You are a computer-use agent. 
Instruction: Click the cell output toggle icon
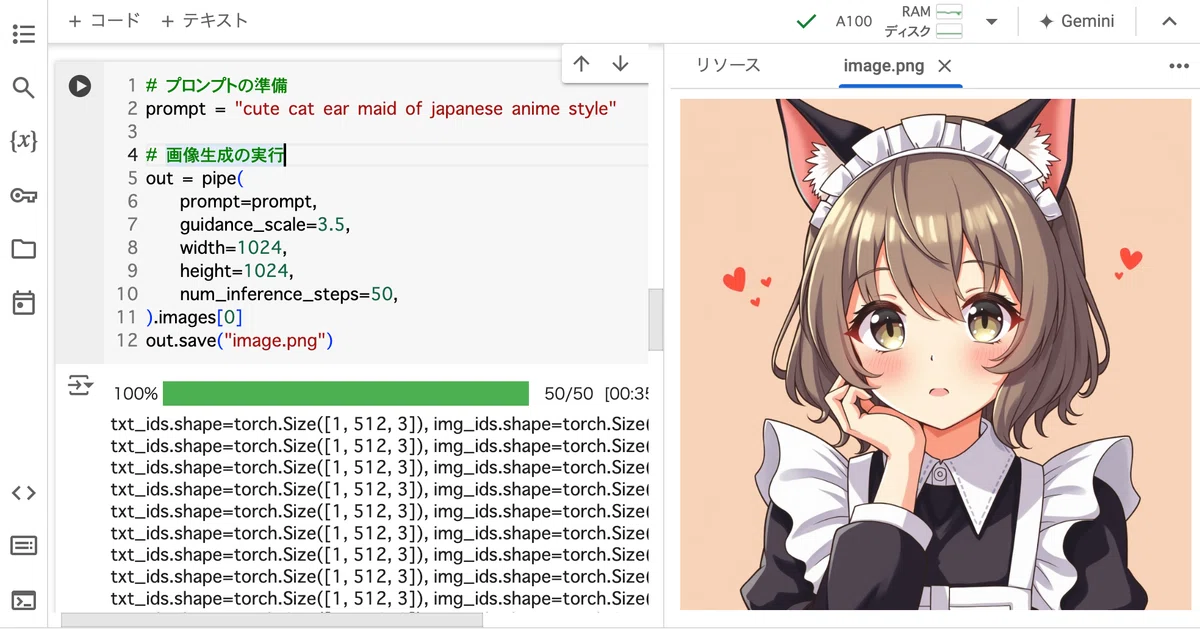tap(80, 386)
